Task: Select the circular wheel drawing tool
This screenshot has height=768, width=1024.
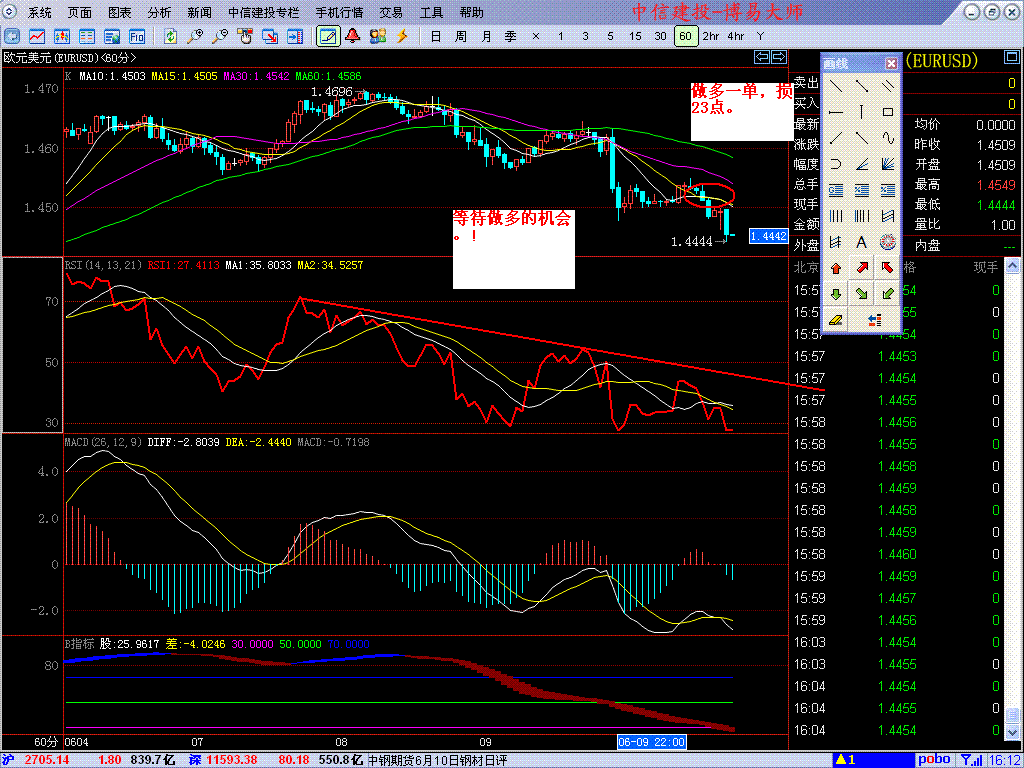Action: [888, 242]
